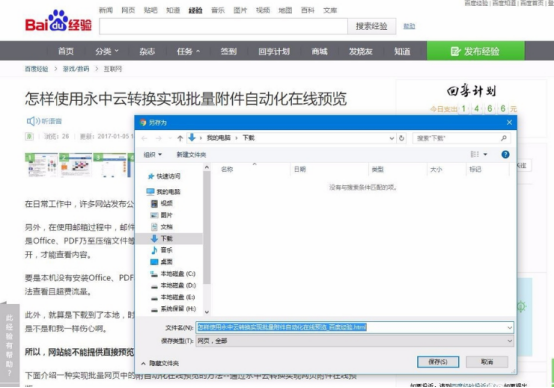
Task: Click the Baidu Jingyan search input field
Action: point(223,27)
